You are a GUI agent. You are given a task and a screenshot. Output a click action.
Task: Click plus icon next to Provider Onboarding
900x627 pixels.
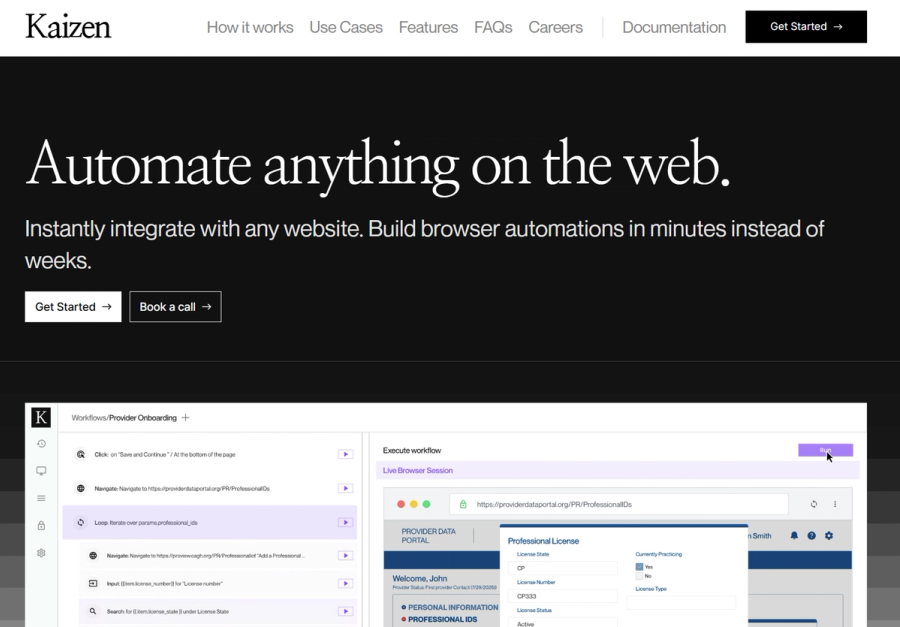tap(185, 417)
